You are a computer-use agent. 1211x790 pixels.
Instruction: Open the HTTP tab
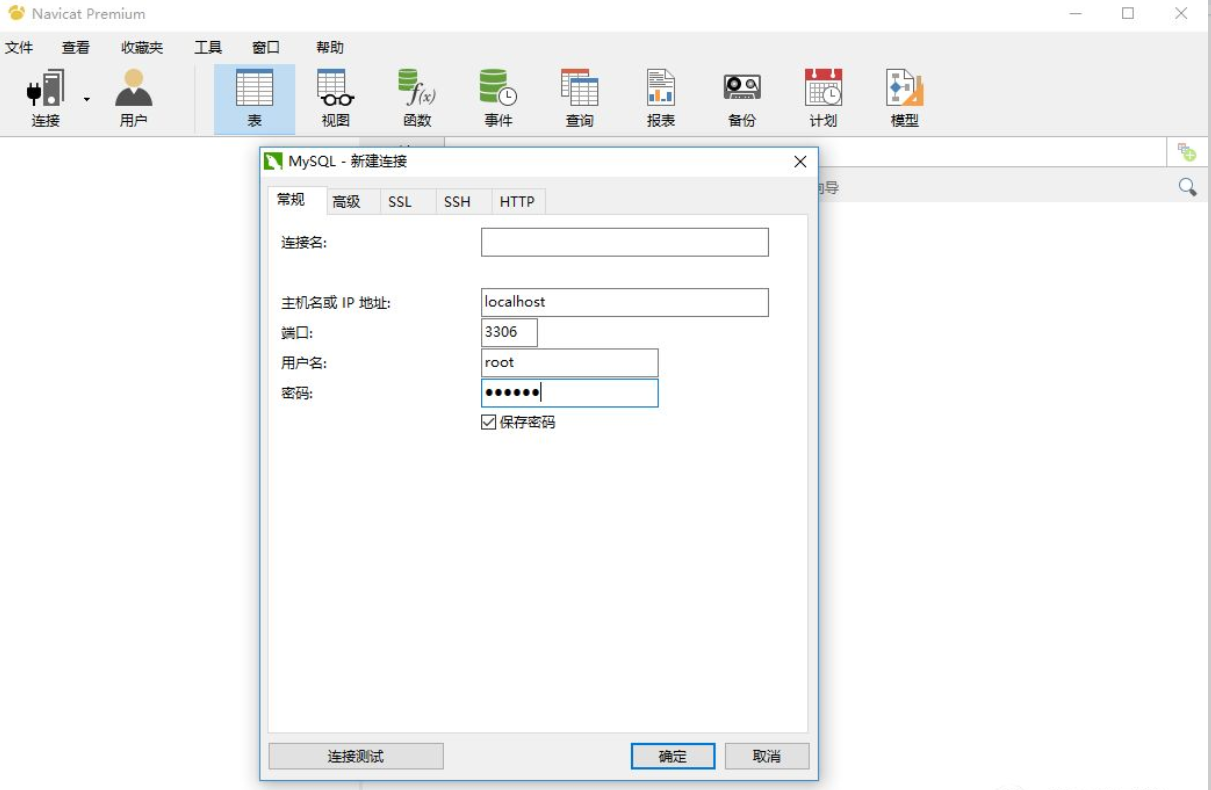click(517, 201)
